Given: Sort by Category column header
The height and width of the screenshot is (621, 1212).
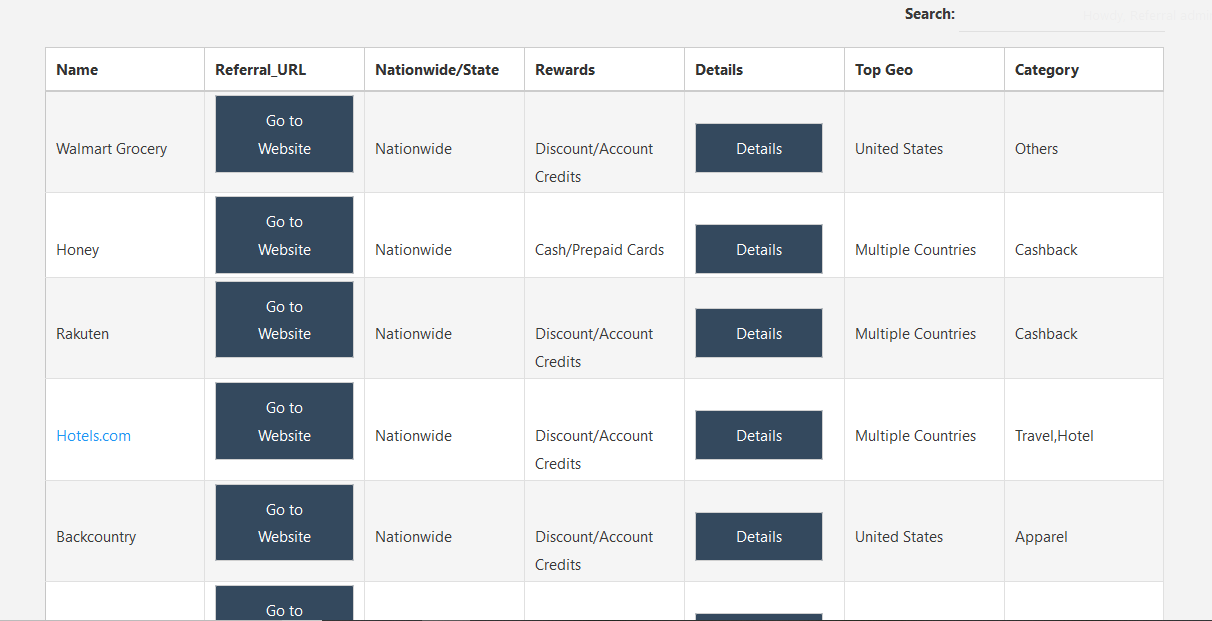Looking at the screenshot, I should pyautogui.click(x=1084, y=70).
